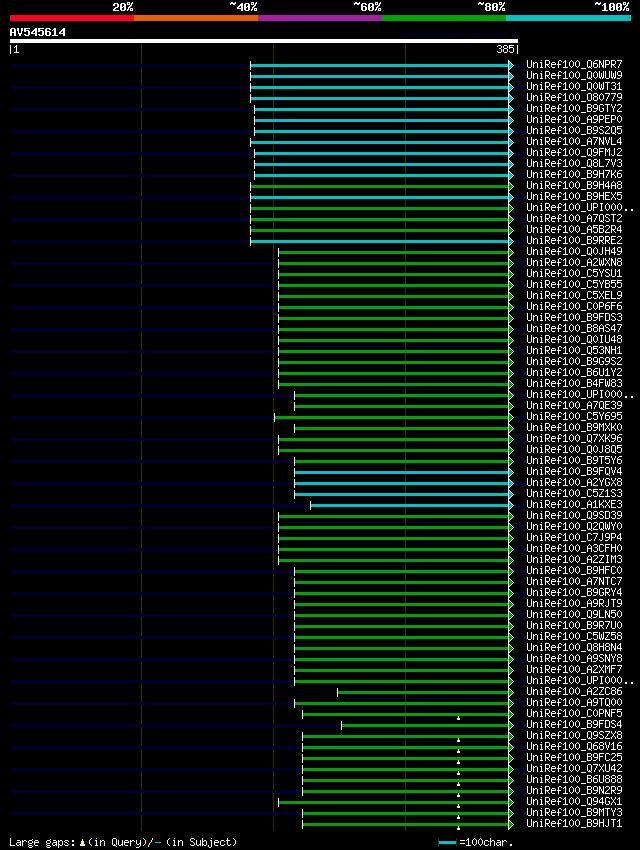Click the UniRef100_Q53NH1 entry
This screenshot has height=850, width=640.
click(574, 350)
